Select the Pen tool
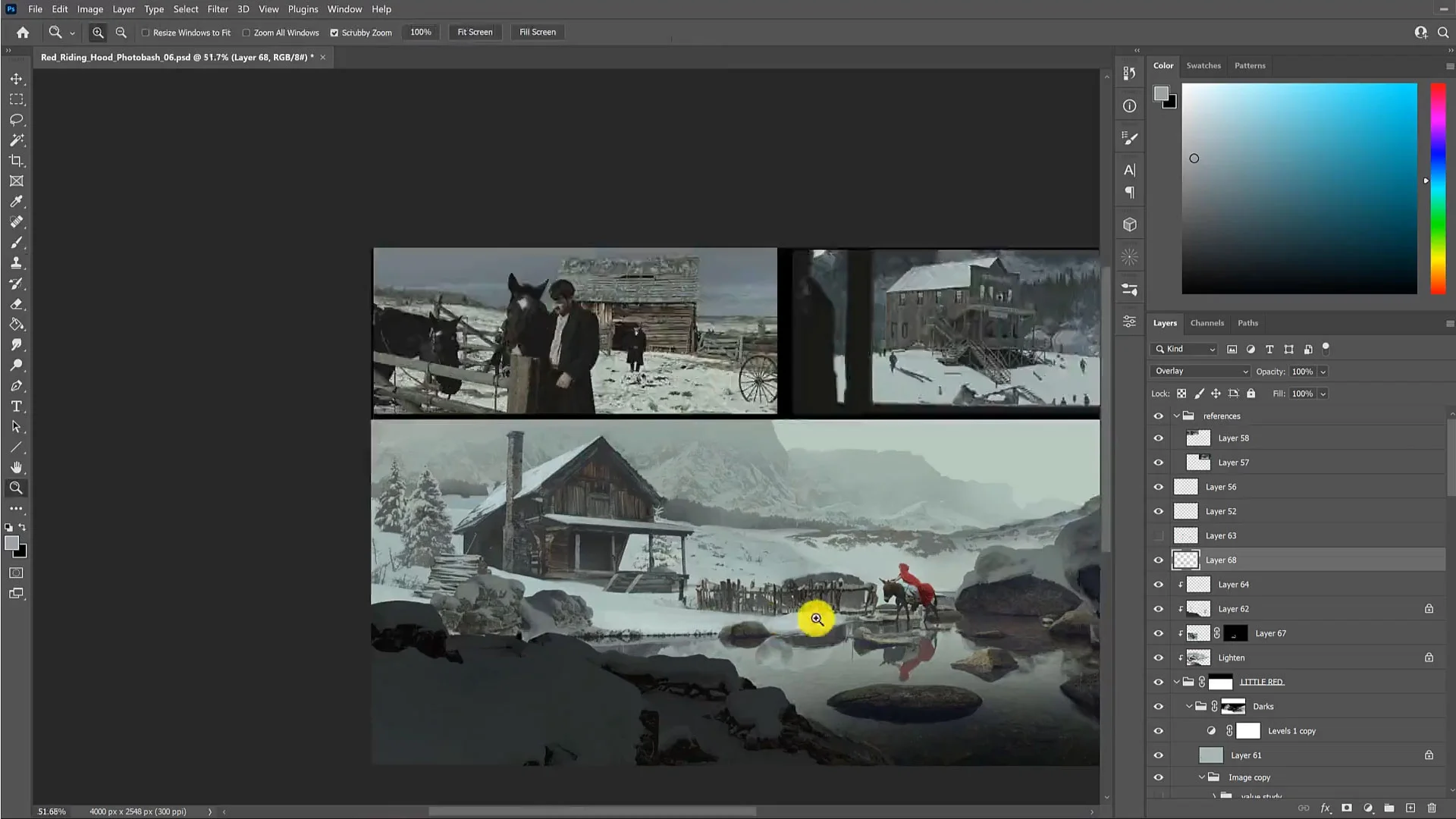This screenshot has height=819, width=1456. pos(16,386)
